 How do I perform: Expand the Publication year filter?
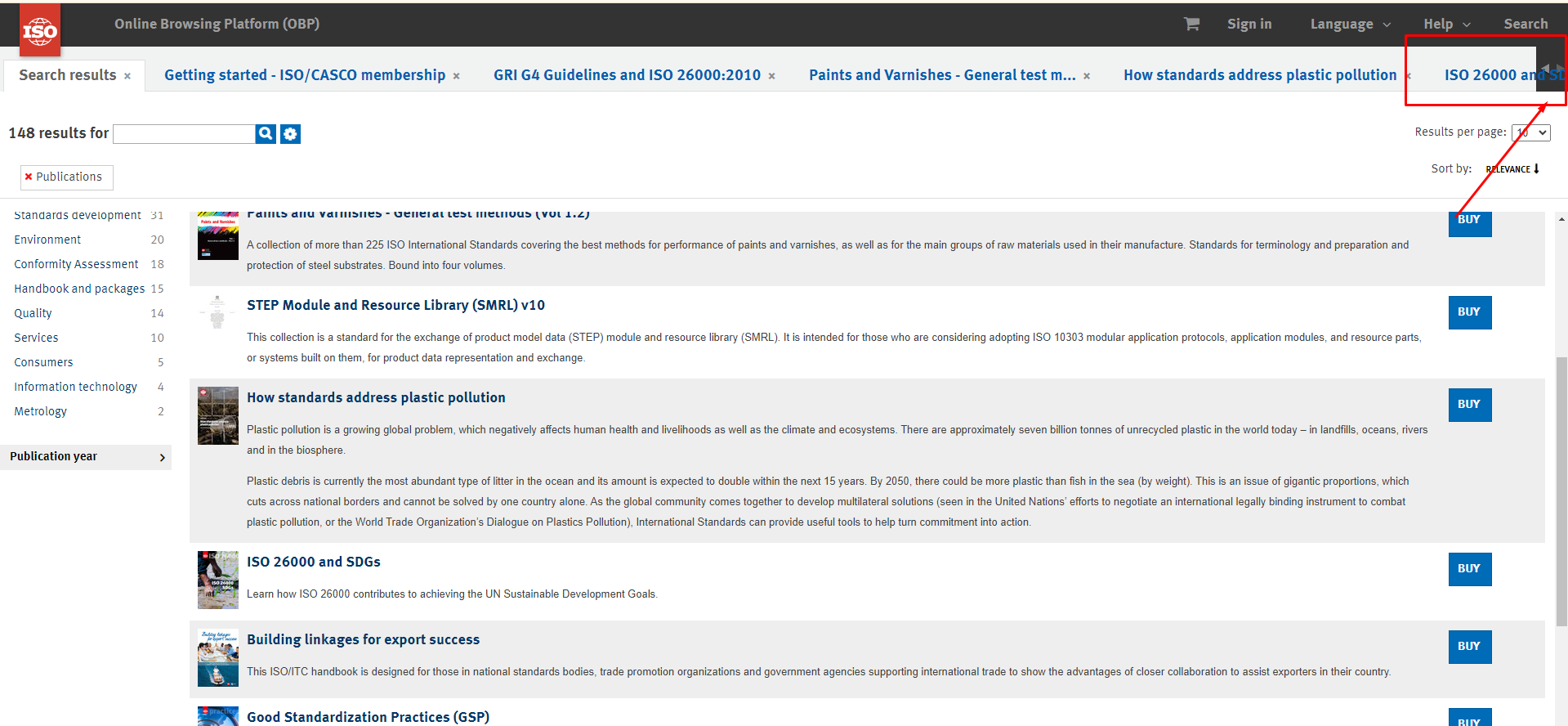[x=86, y=457]
